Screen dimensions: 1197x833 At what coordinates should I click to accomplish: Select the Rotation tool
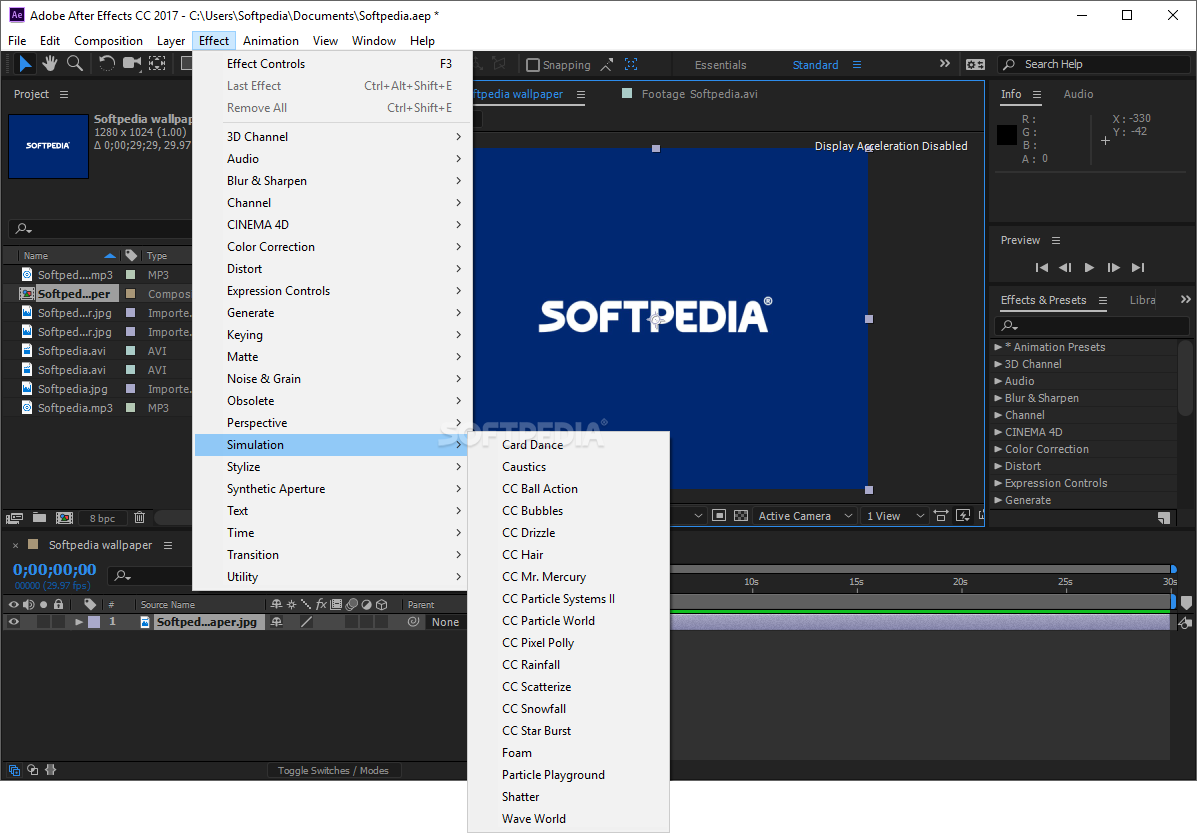pos(107,63)
